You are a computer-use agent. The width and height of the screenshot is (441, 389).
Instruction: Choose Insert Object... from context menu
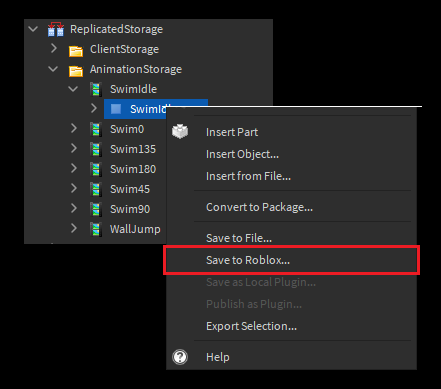(x=291, y=154)
